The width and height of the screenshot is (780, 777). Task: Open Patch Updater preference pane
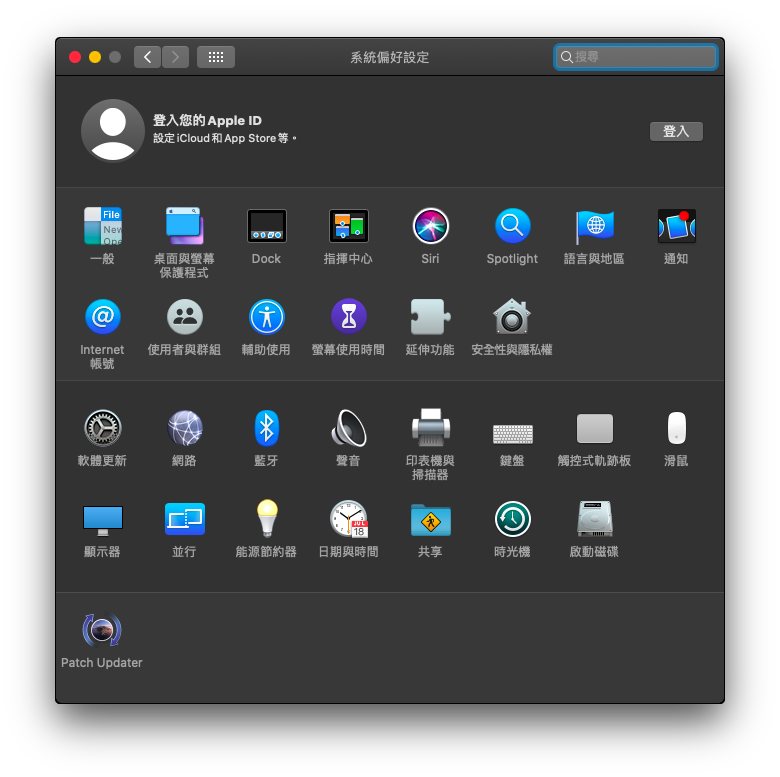tap(102, 630)
